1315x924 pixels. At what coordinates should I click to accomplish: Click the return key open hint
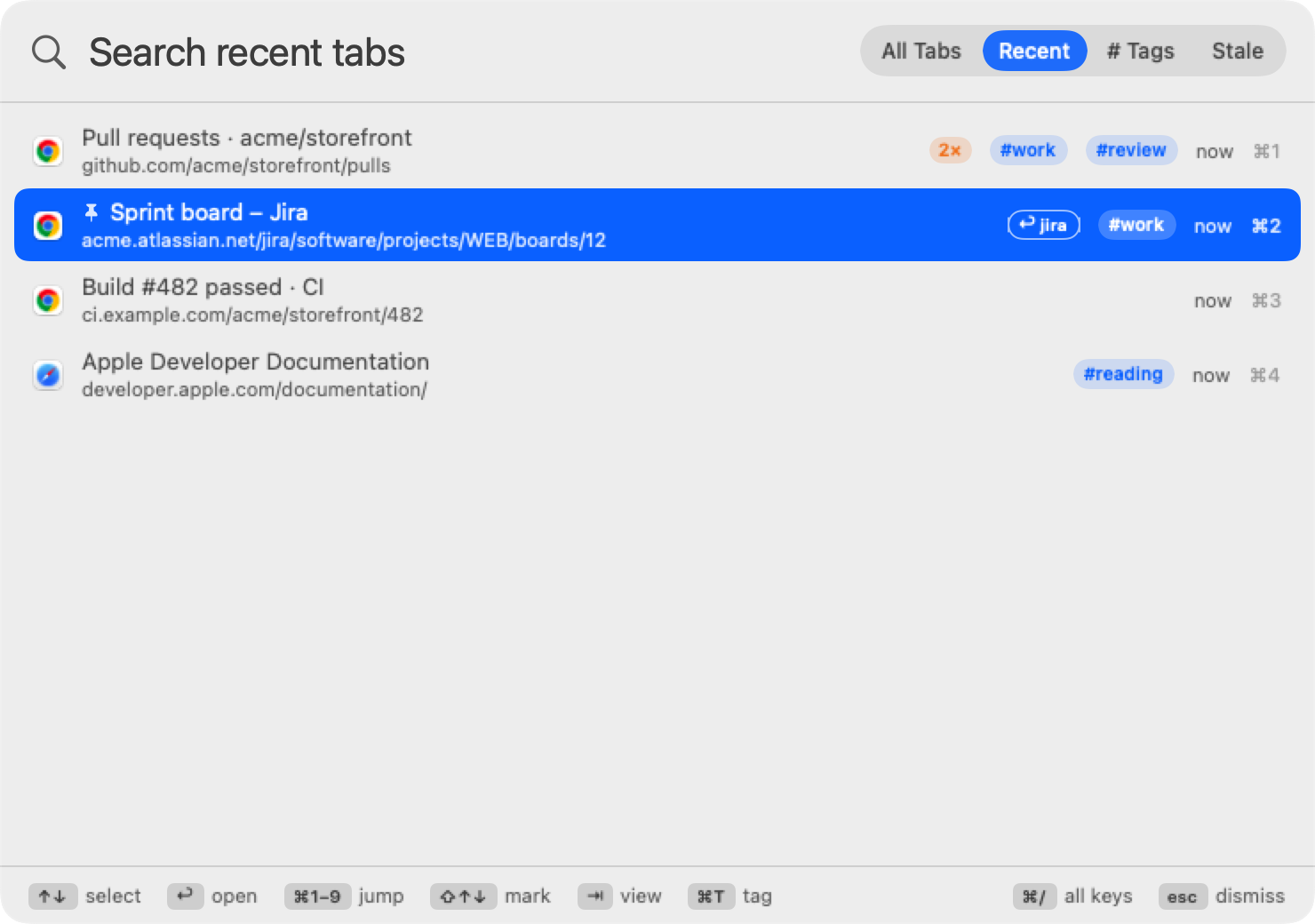[185, 896]
